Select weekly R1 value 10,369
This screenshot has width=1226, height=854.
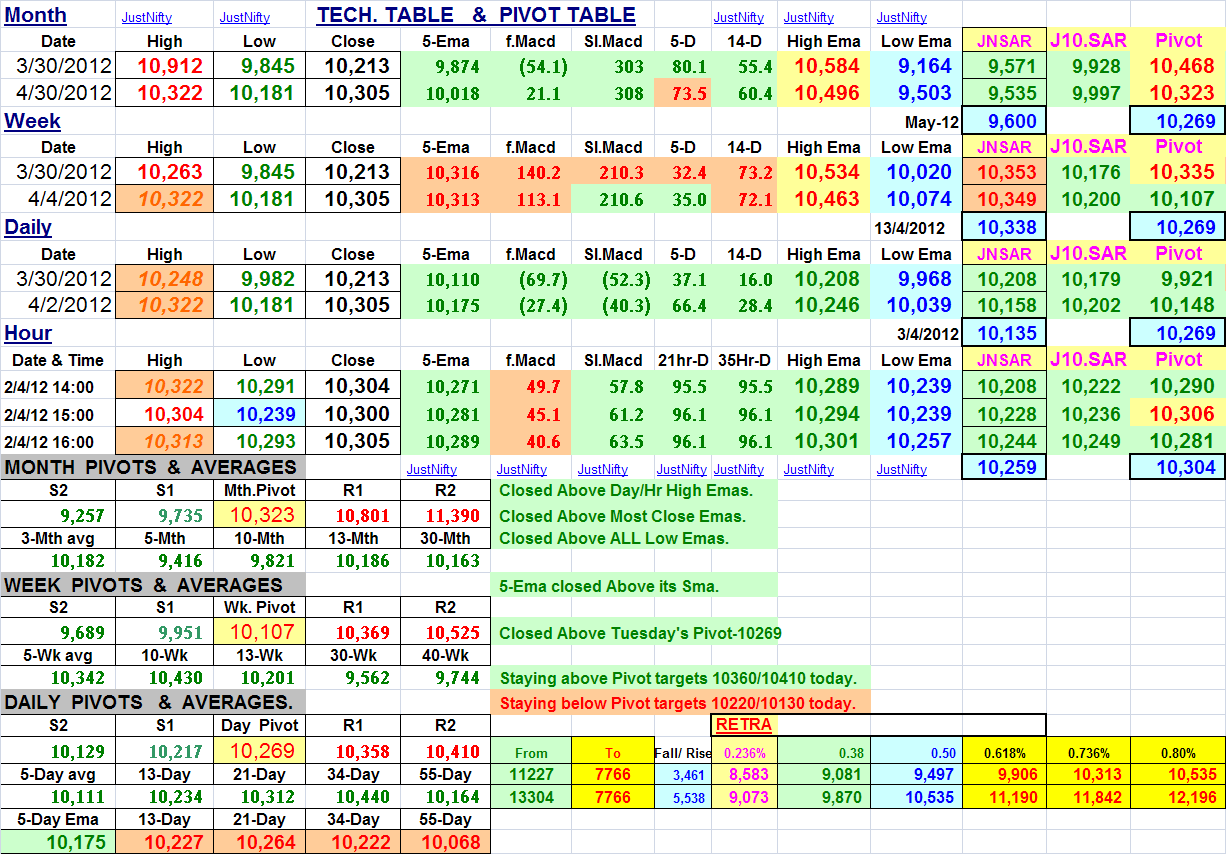pos(352,632)
